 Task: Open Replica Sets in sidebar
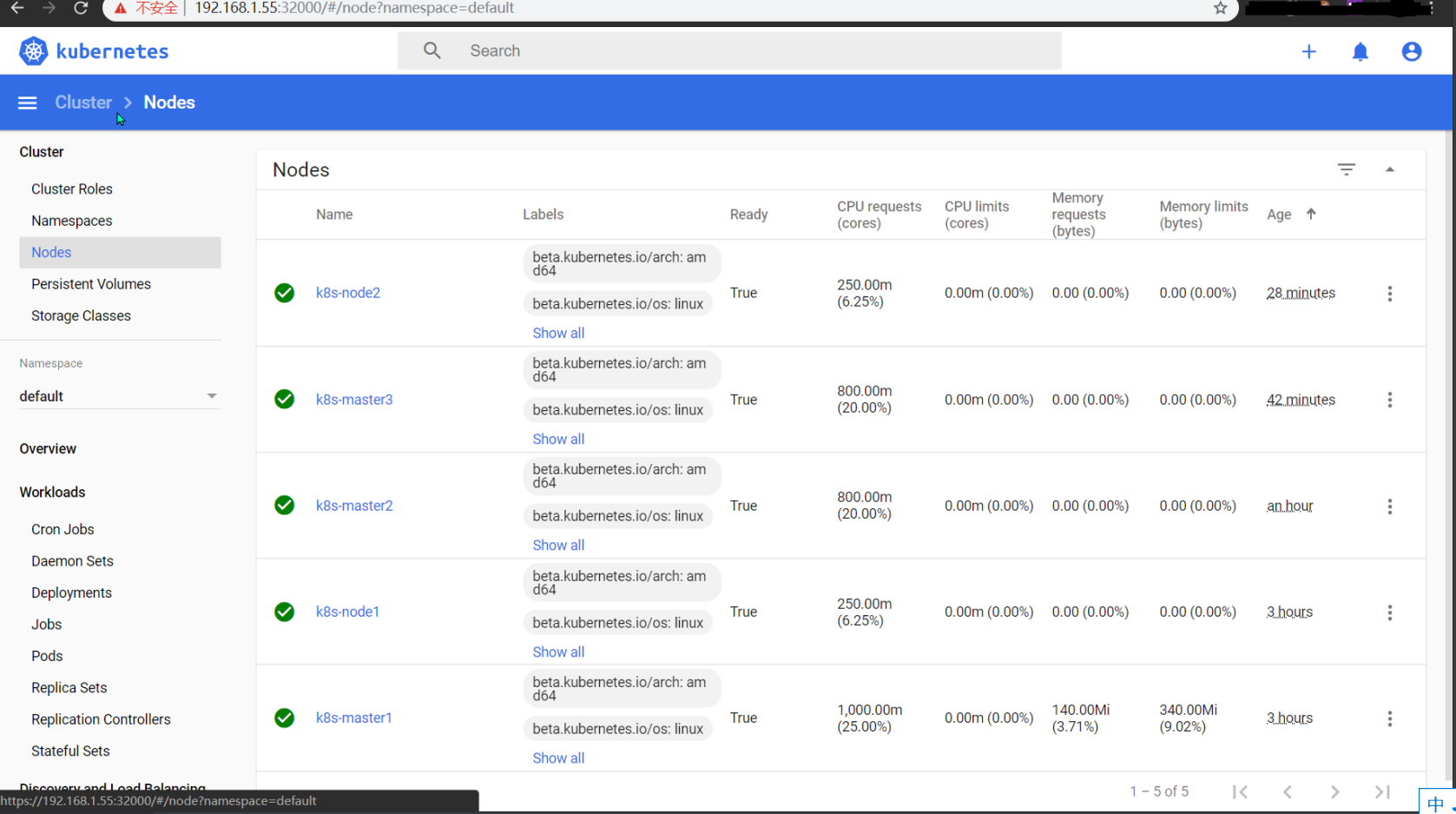tap(69, 687)
